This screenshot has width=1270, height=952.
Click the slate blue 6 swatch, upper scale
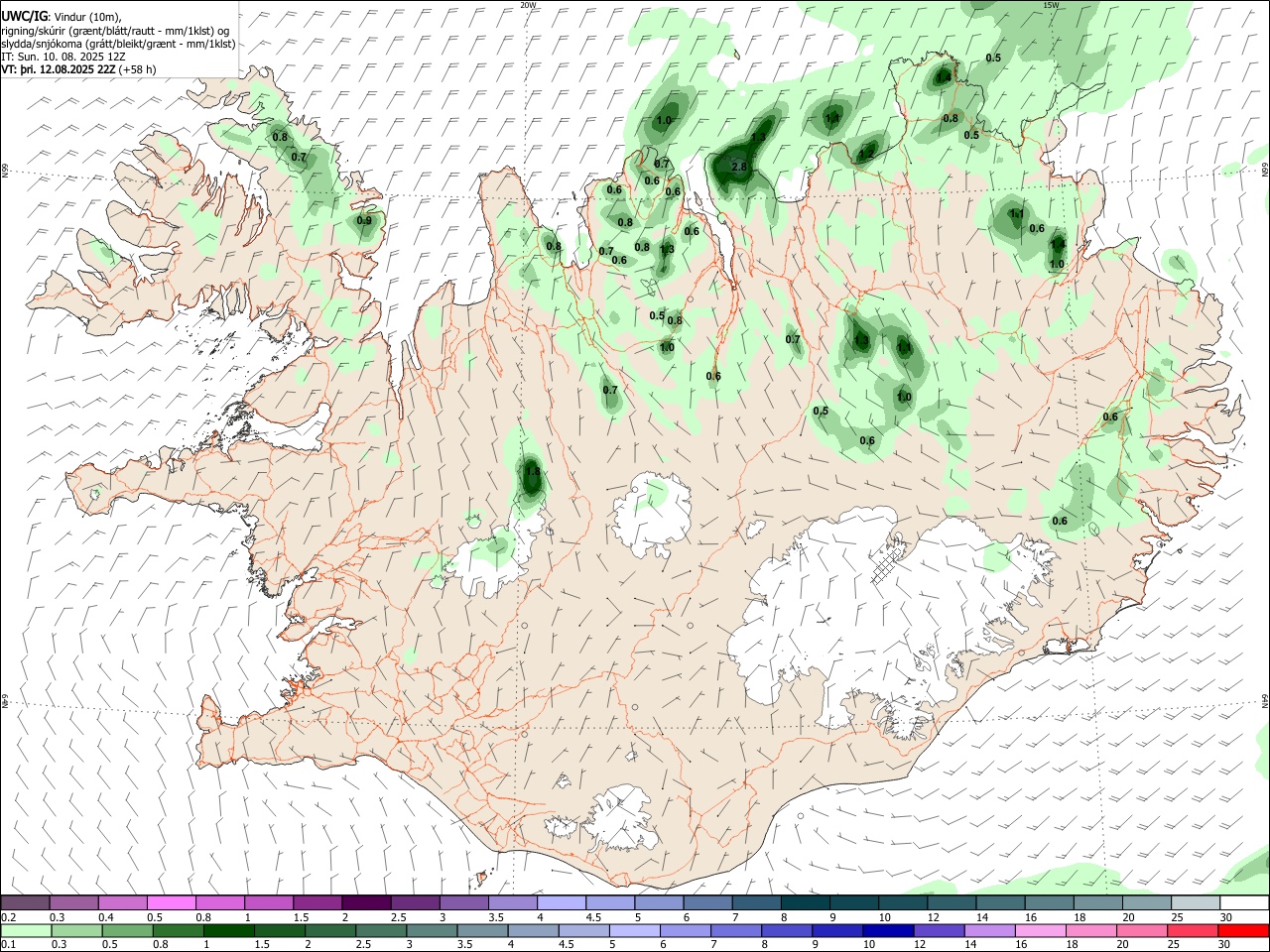tap(707, 902)
